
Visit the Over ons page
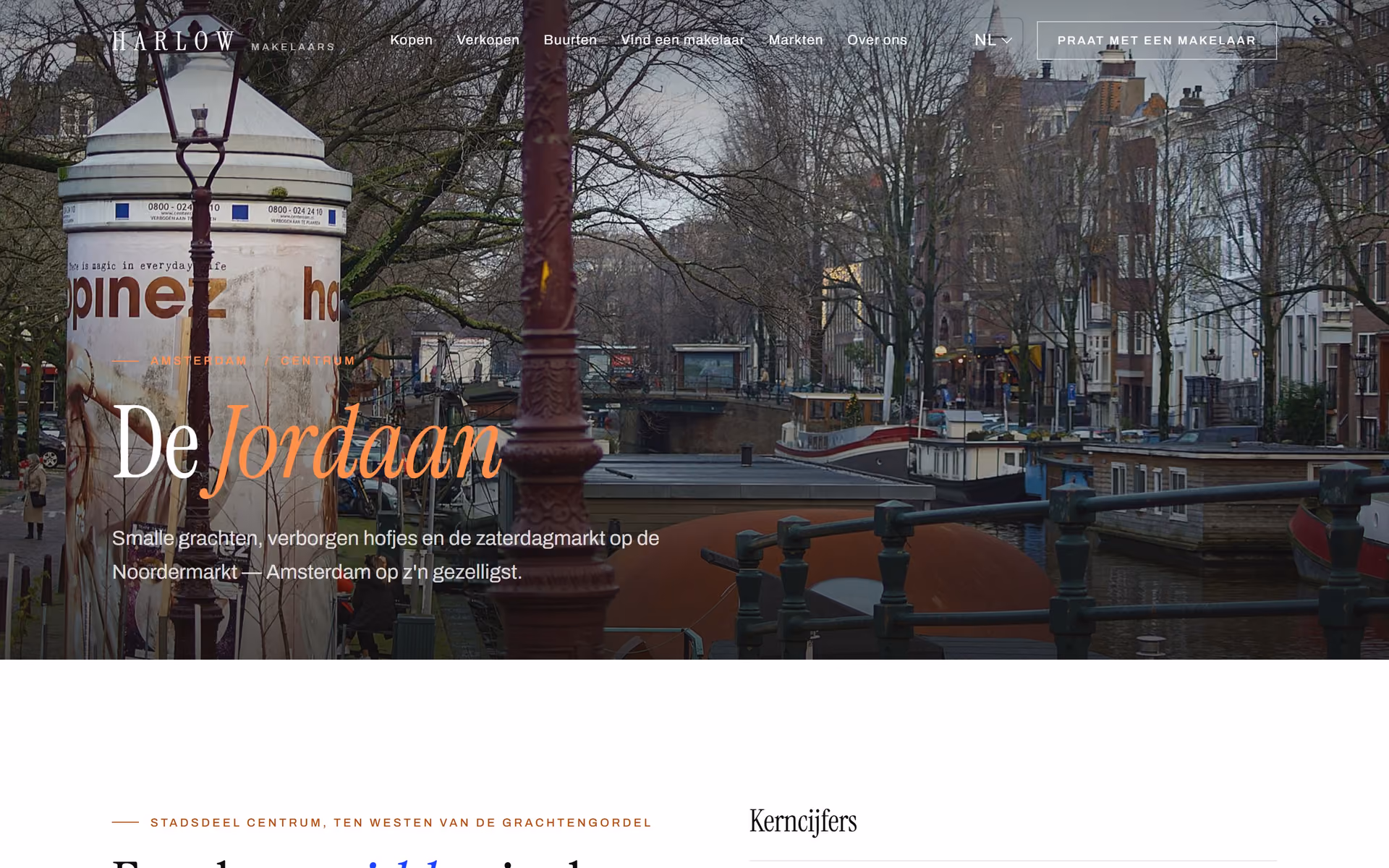877,40
